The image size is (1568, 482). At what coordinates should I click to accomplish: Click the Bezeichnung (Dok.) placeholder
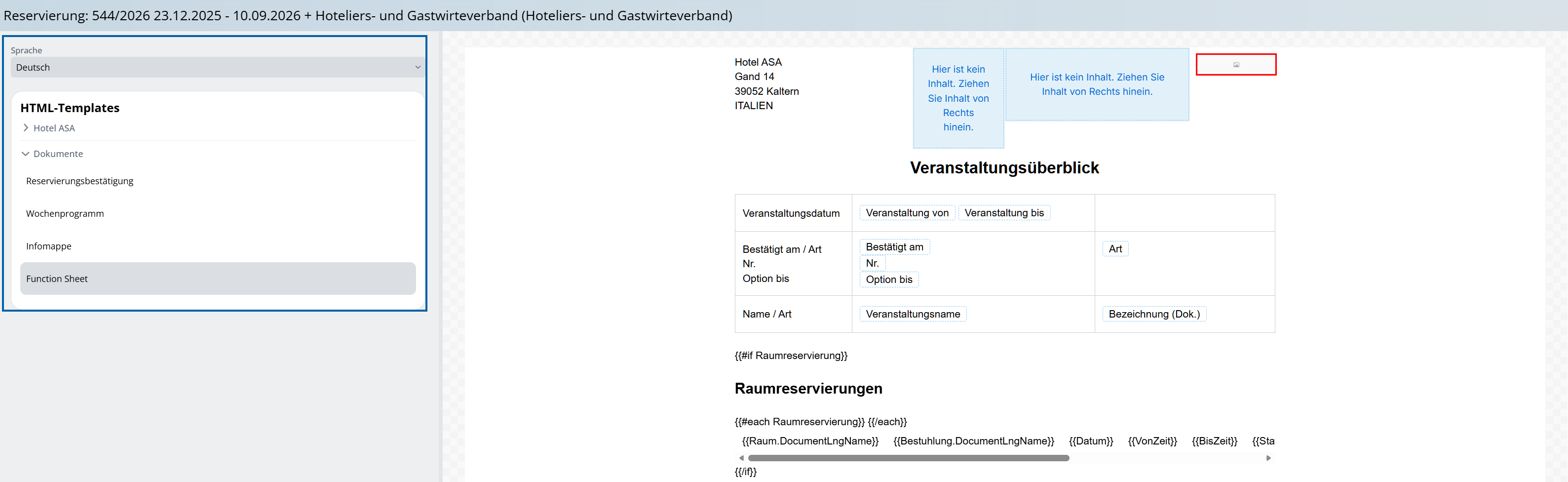[1154, 314]
